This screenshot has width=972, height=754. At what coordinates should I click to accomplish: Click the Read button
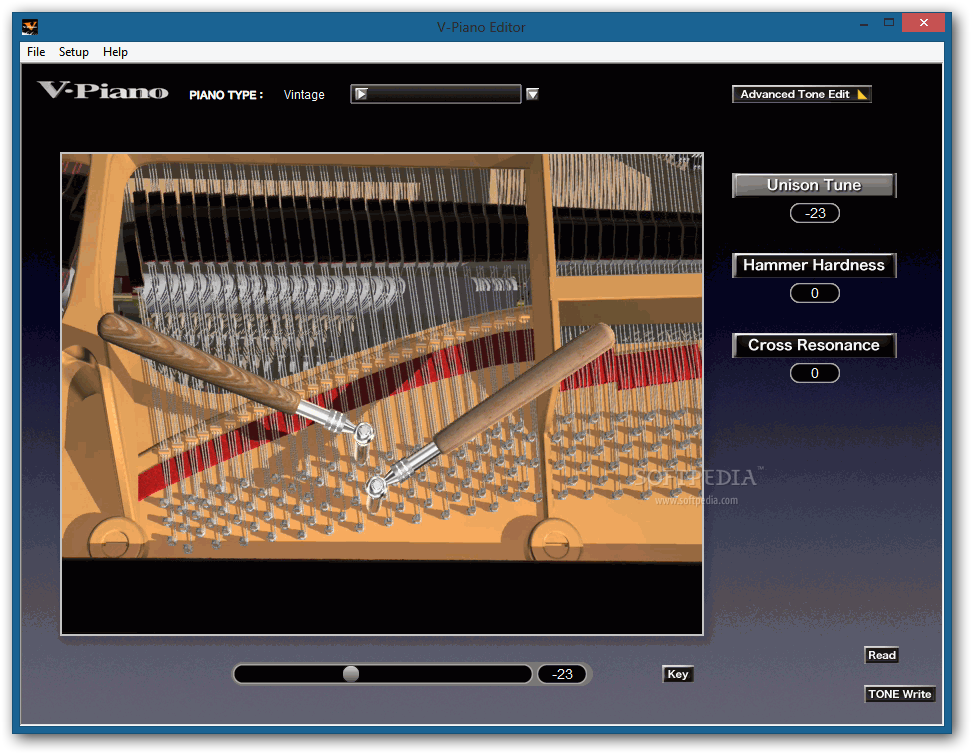coord(881,655)
